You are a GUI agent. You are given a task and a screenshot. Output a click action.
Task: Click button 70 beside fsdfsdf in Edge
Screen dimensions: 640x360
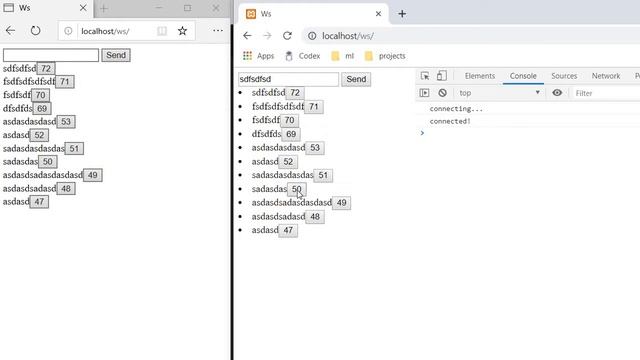coord(40,95)
